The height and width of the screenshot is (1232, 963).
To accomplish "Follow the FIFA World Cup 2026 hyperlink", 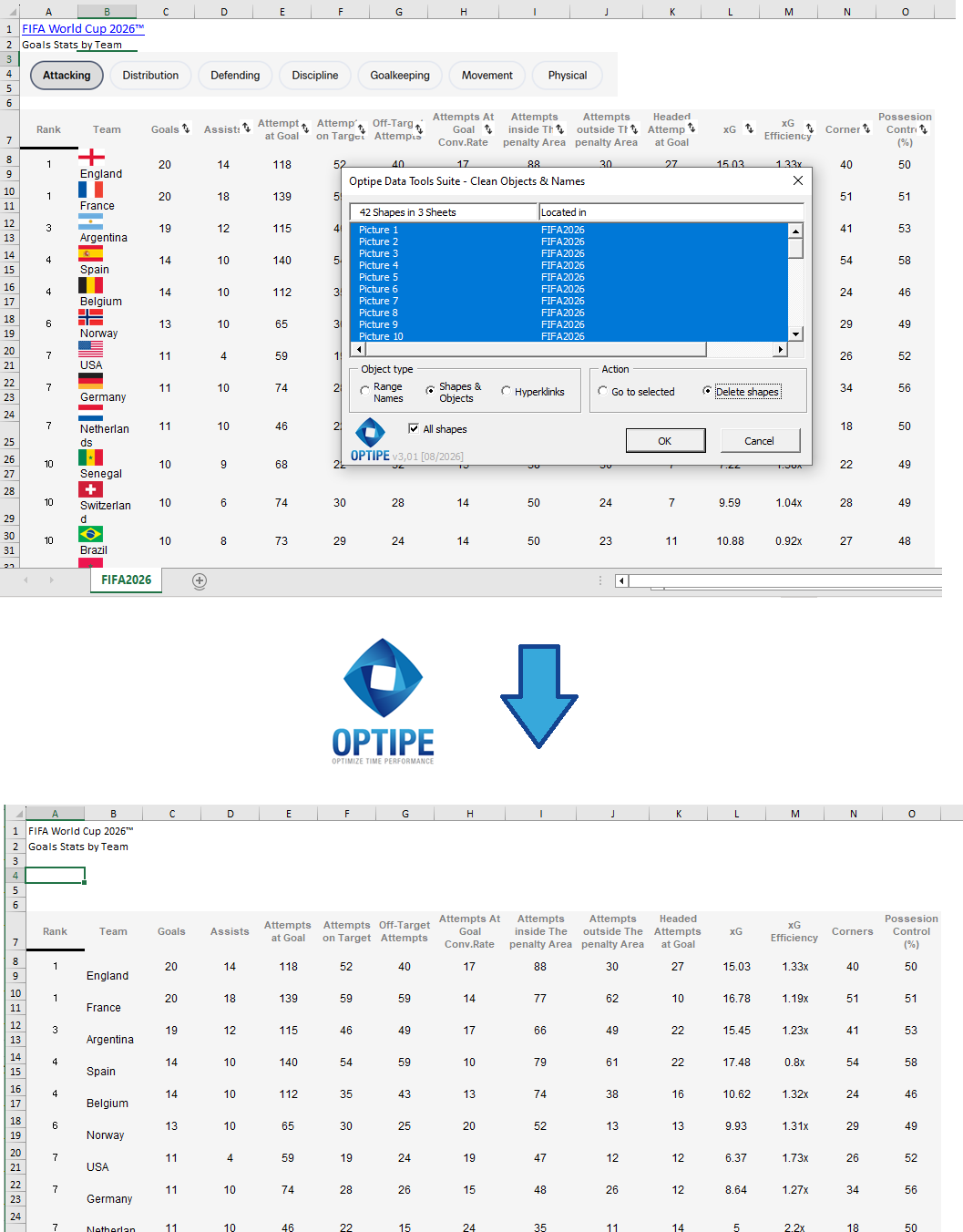I will coord(83,29).
